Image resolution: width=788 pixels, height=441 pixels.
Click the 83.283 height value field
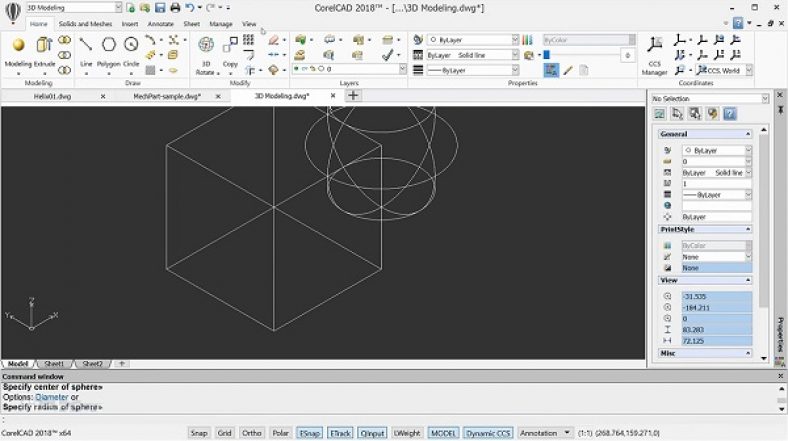(717, 329)
